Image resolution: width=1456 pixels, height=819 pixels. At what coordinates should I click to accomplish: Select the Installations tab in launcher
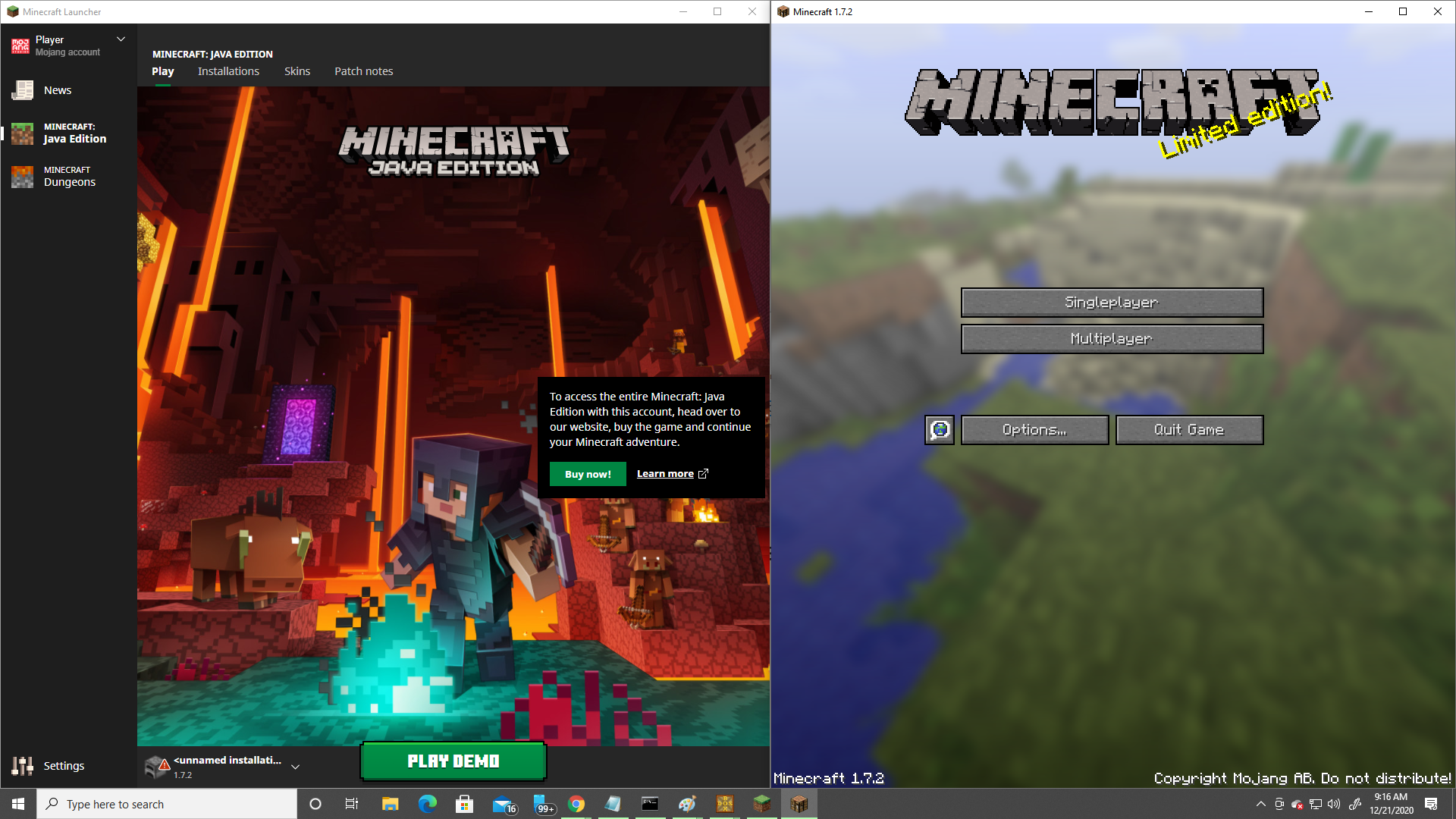229,71
